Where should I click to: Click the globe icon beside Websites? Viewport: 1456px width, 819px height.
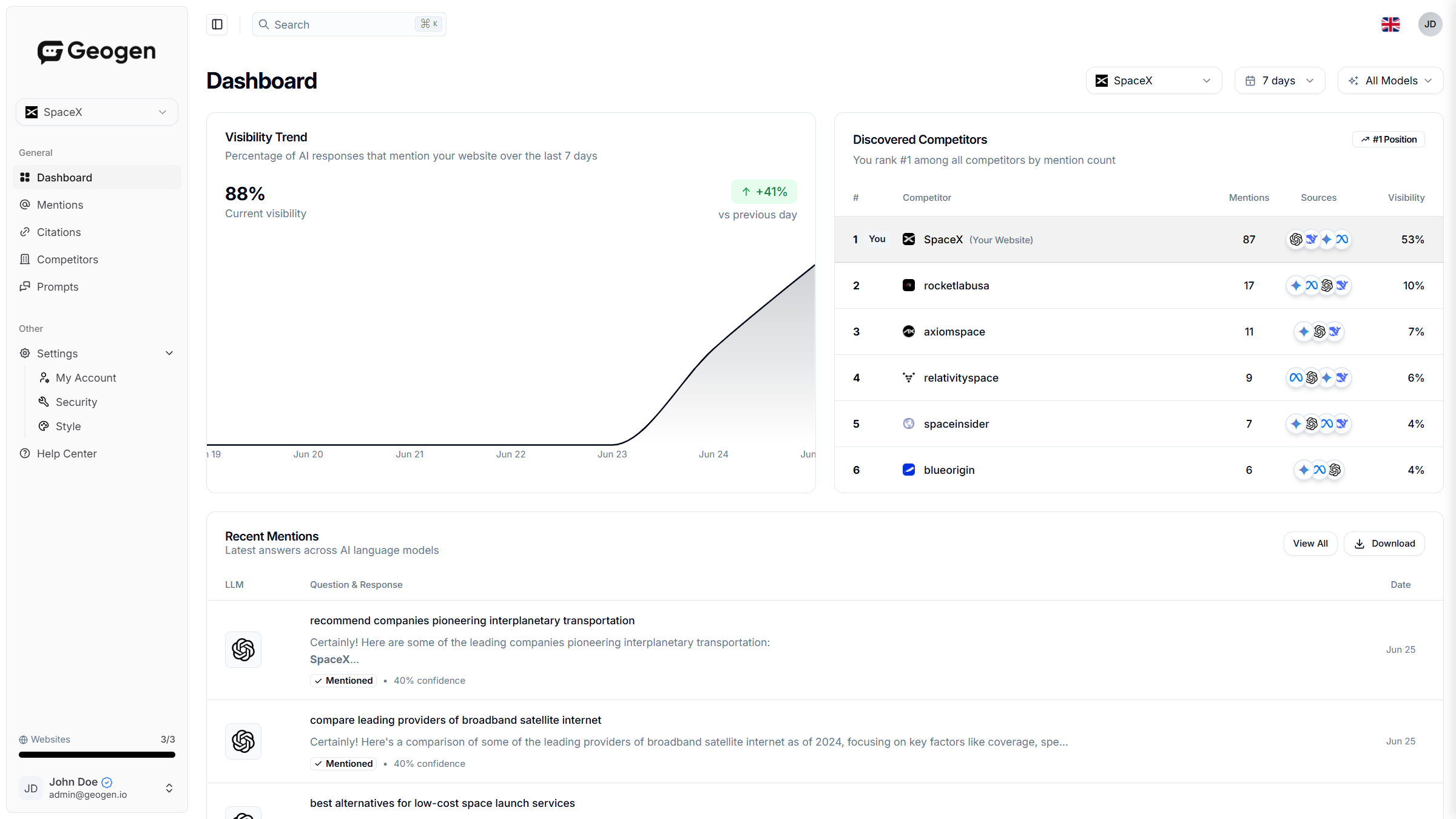click(x=23, y=740)
